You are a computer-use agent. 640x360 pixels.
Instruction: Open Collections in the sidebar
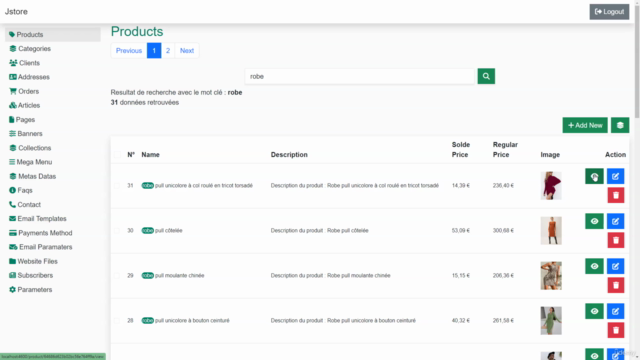coord(53,148)
